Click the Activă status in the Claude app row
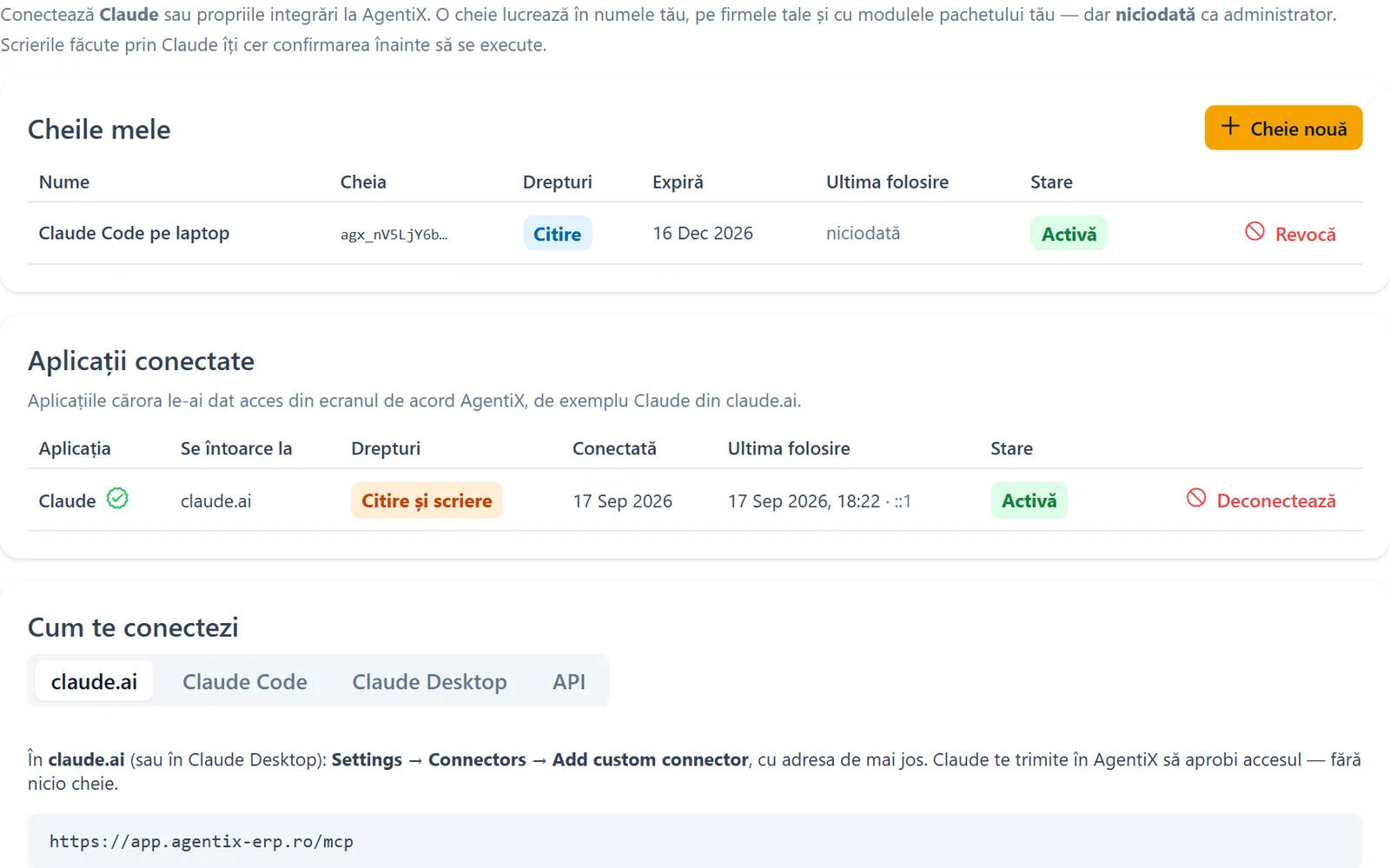The height and width of the screenshot is (868, 1390). [1029, 500]
